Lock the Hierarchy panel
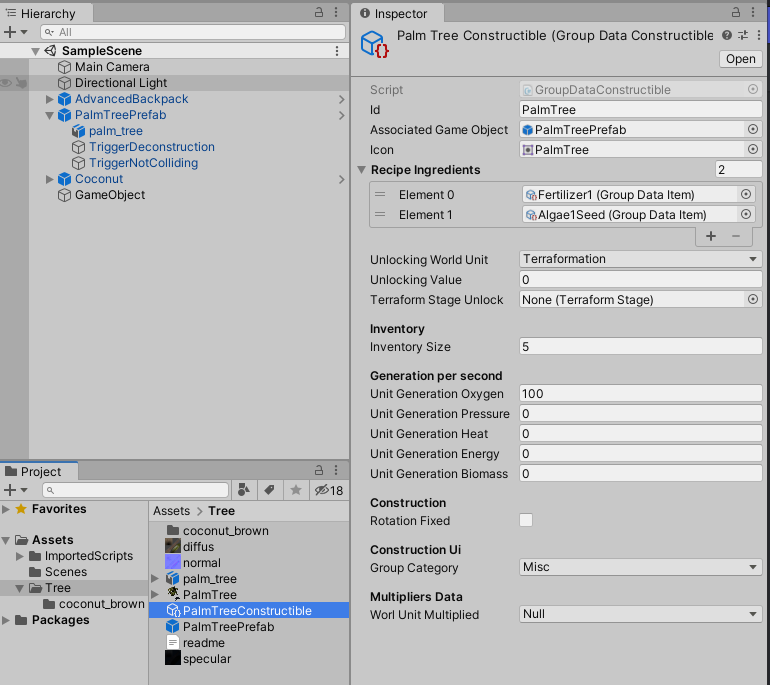This screenshot has width=770, height=685. point(319,12)
